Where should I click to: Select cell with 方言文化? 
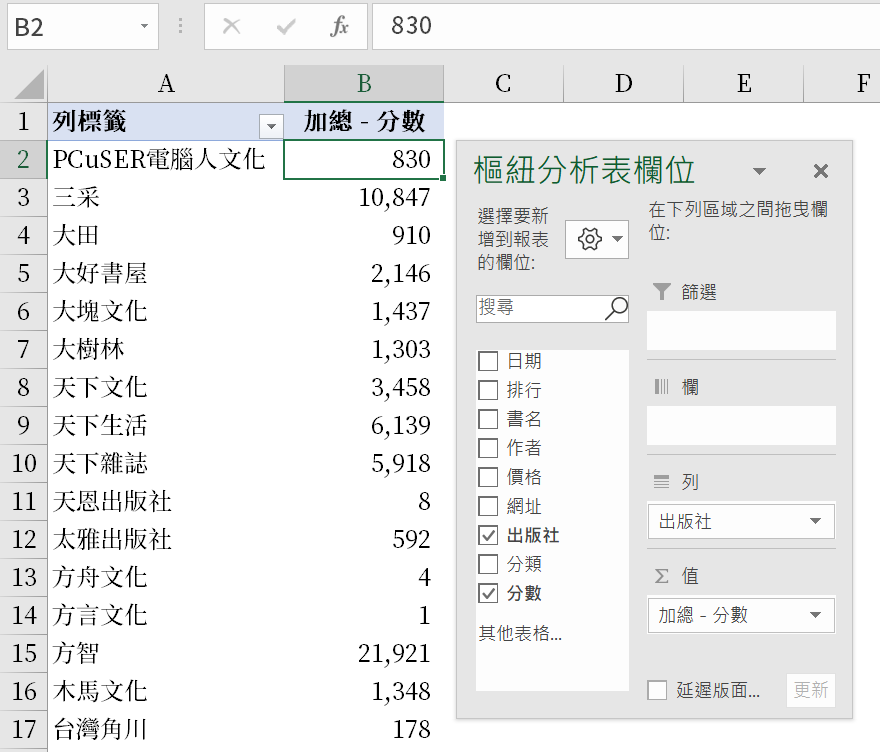[166, 616]
